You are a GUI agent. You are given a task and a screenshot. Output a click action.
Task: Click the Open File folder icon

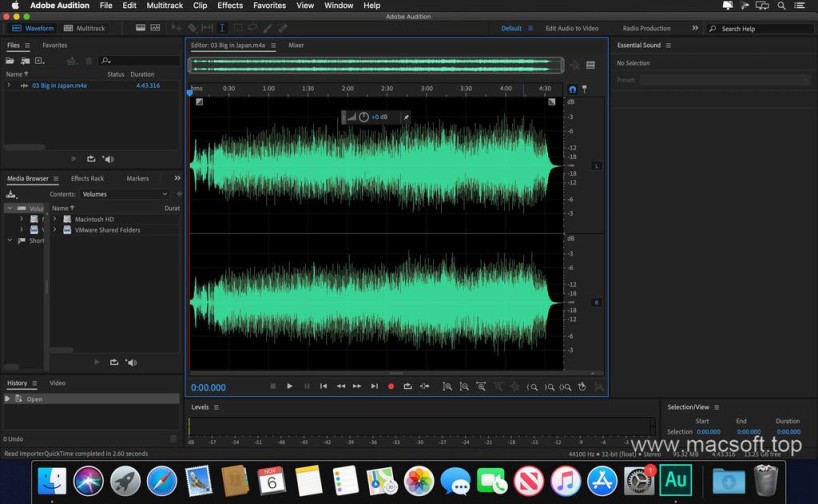[x=10, y=61]
